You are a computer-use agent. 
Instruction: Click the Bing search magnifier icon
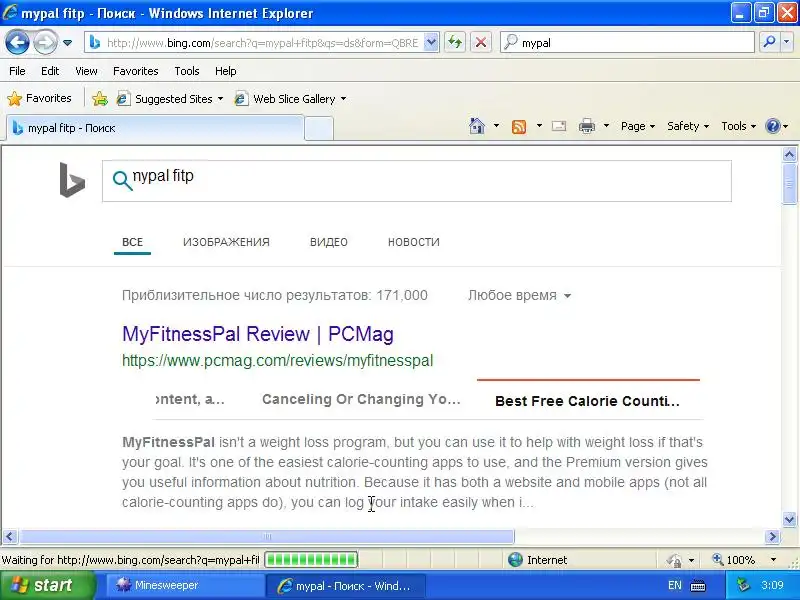point(122,180)
